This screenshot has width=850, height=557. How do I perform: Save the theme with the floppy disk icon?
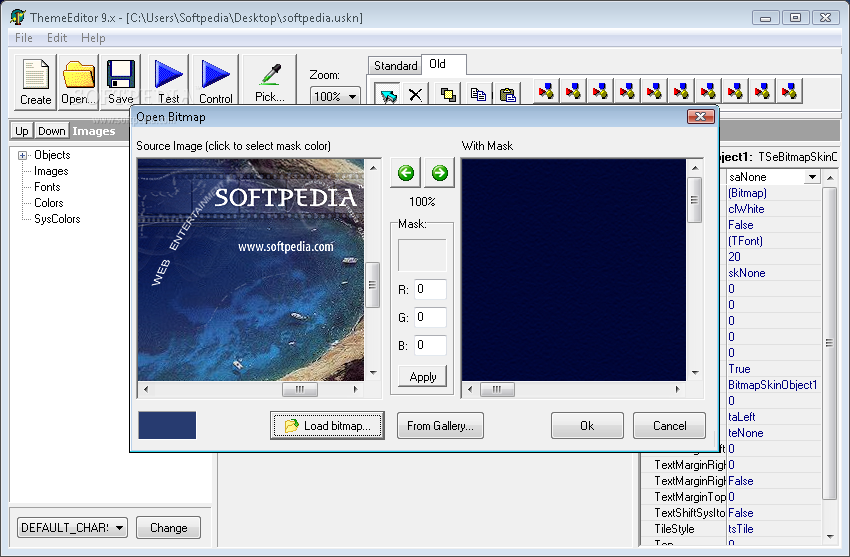[120, 82]
